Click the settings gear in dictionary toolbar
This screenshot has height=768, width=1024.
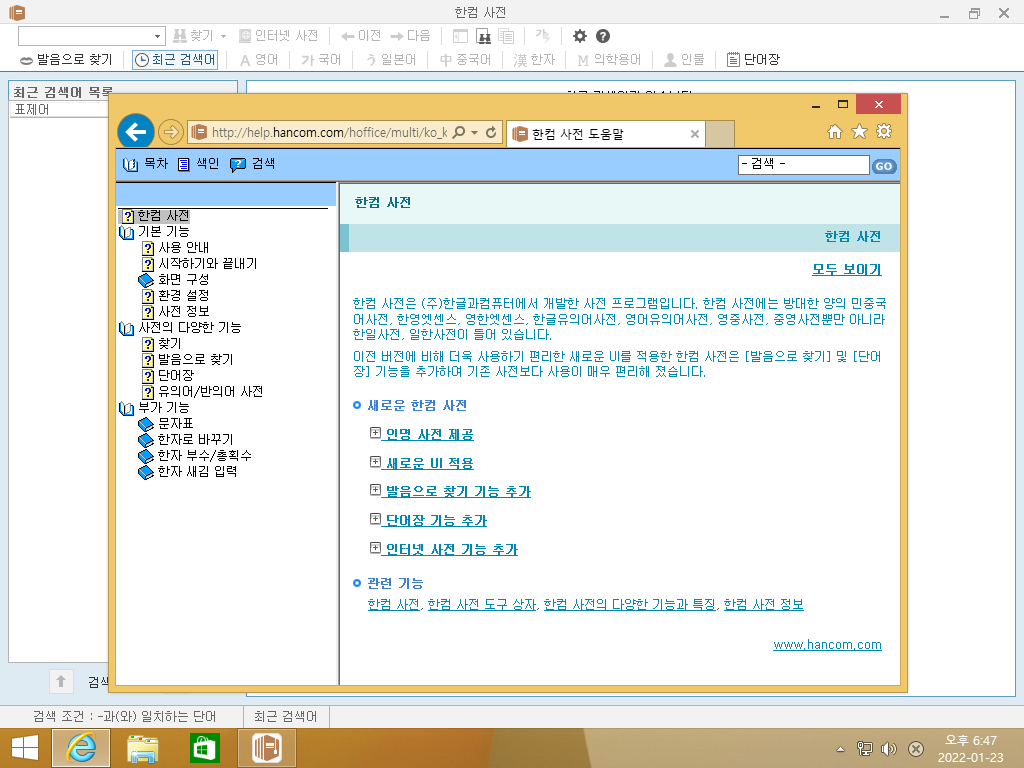point(579,36)
